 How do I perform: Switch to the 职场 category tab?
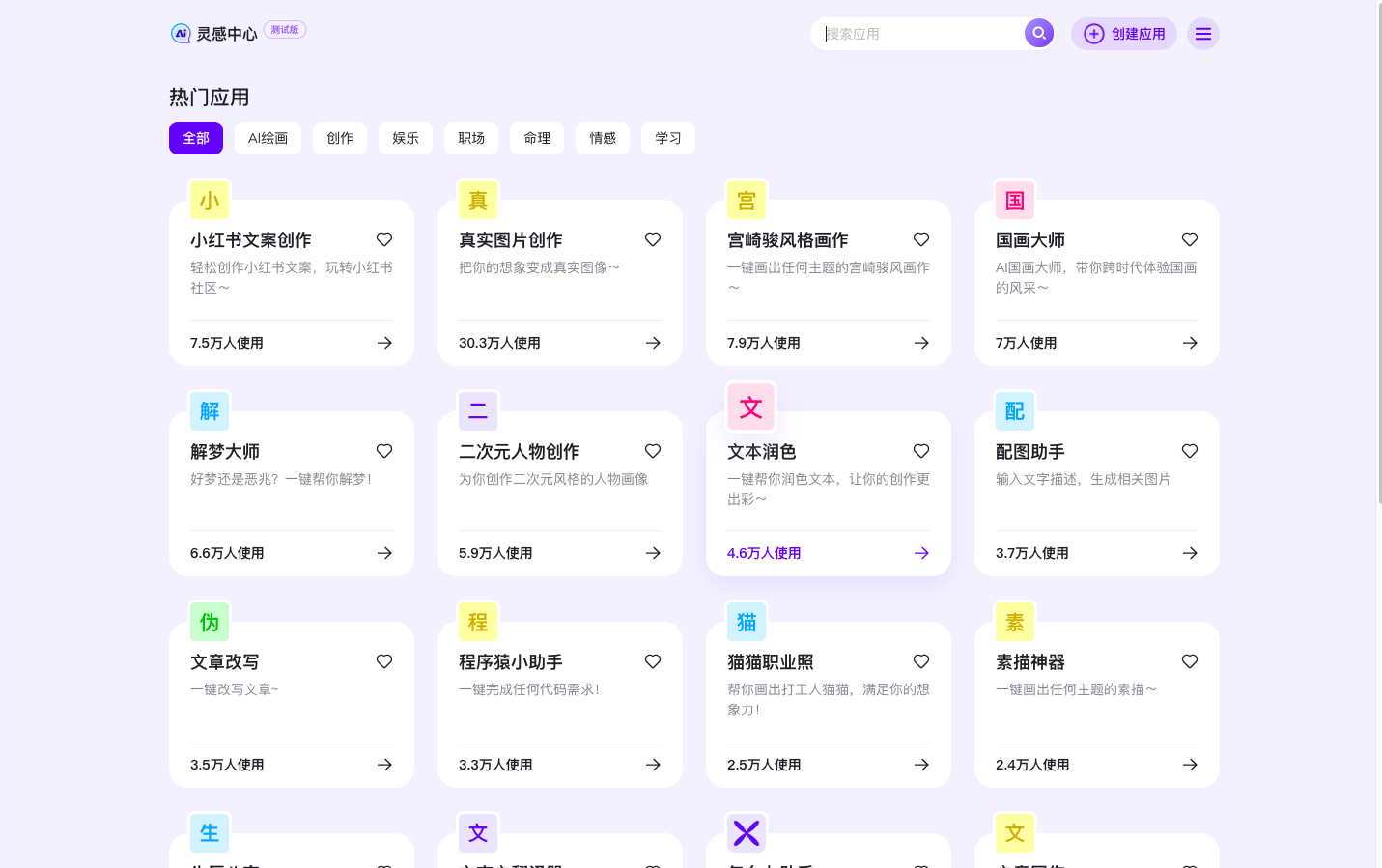pyautogui.click(x=471, y=138)
